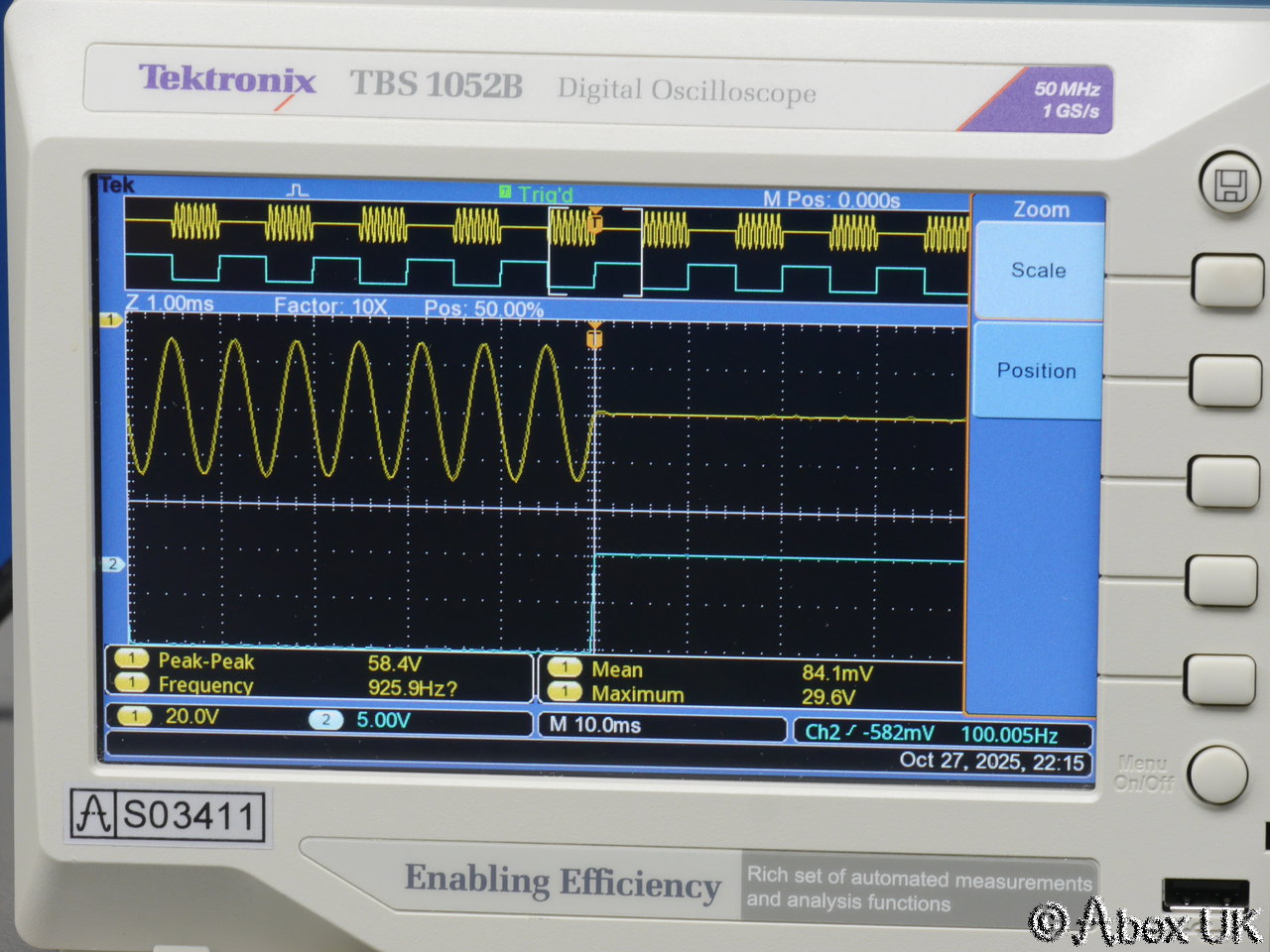Click the Factor: 10X zoom readout
The height and width of the screenshot is (952, 1270).
coord(330,306)
